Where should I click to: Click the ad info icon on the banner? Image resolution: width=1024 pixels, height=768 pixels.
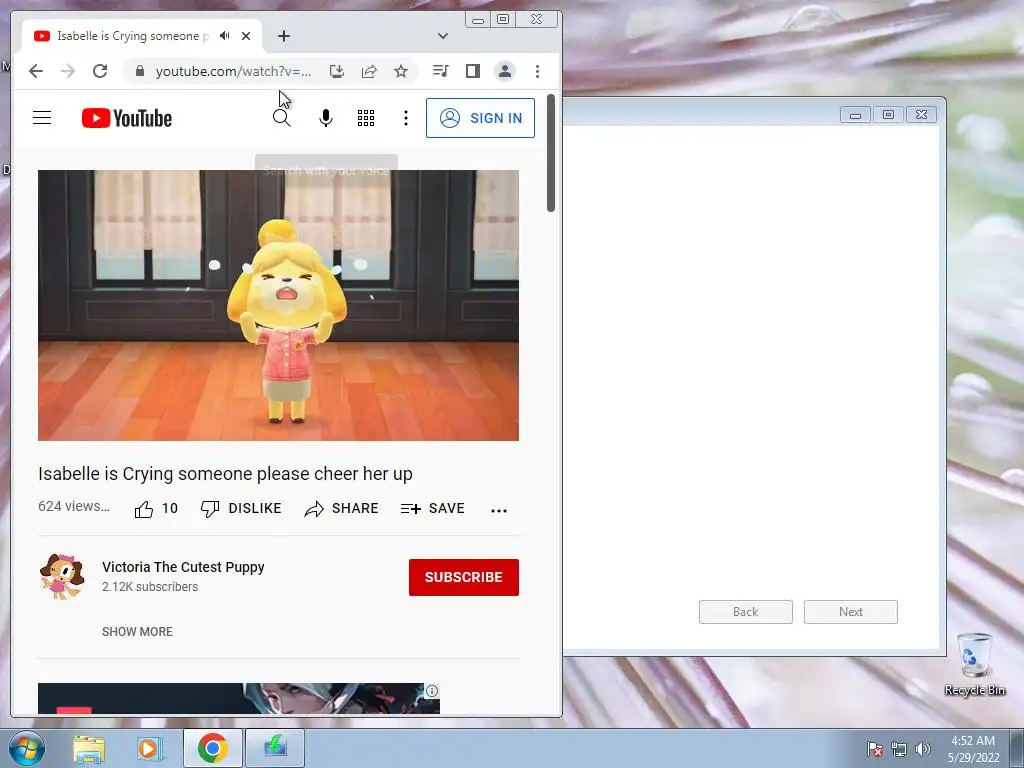[x=432, y=691]
